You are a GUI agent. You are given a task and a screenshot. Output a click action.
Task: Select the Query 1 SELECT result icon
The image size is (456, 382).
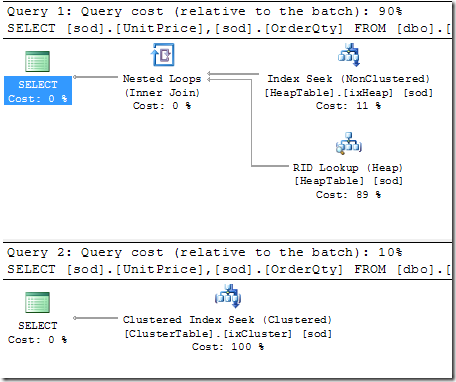coord(38,61)
